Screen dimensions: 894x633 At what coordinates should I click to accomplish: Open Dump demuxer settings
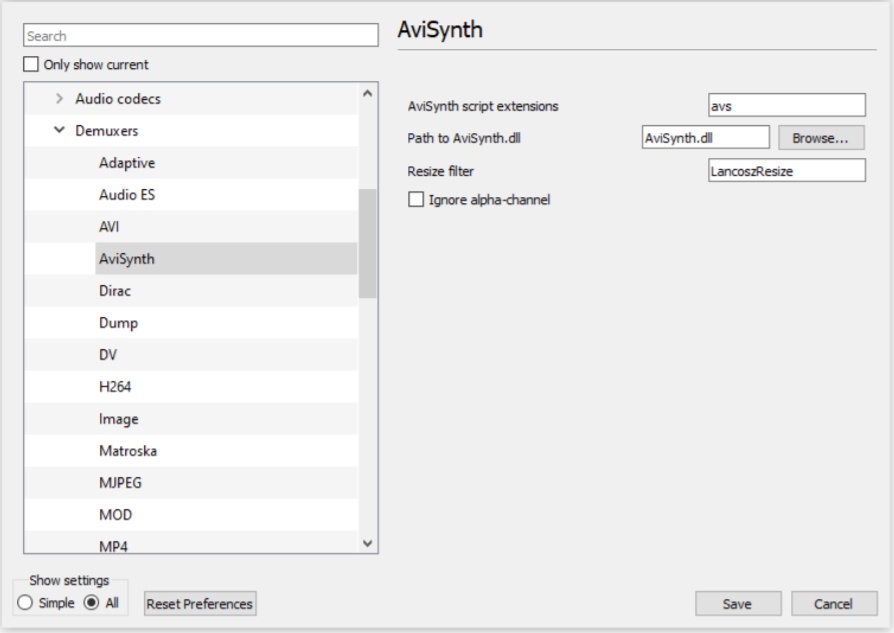tap(118, 322)
